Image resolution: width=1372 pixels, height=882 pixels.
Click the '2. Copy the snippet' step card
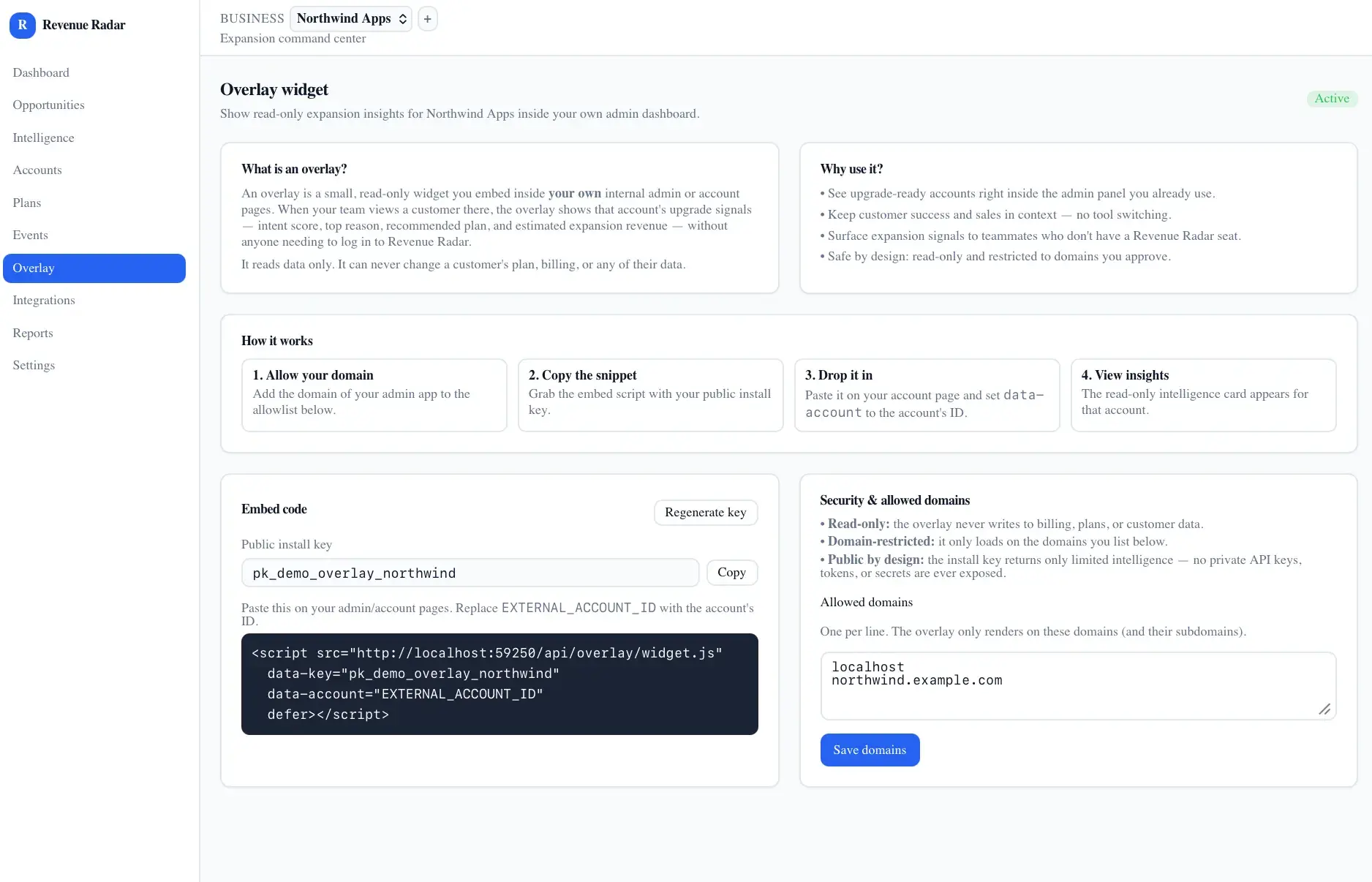coord(651,395)
